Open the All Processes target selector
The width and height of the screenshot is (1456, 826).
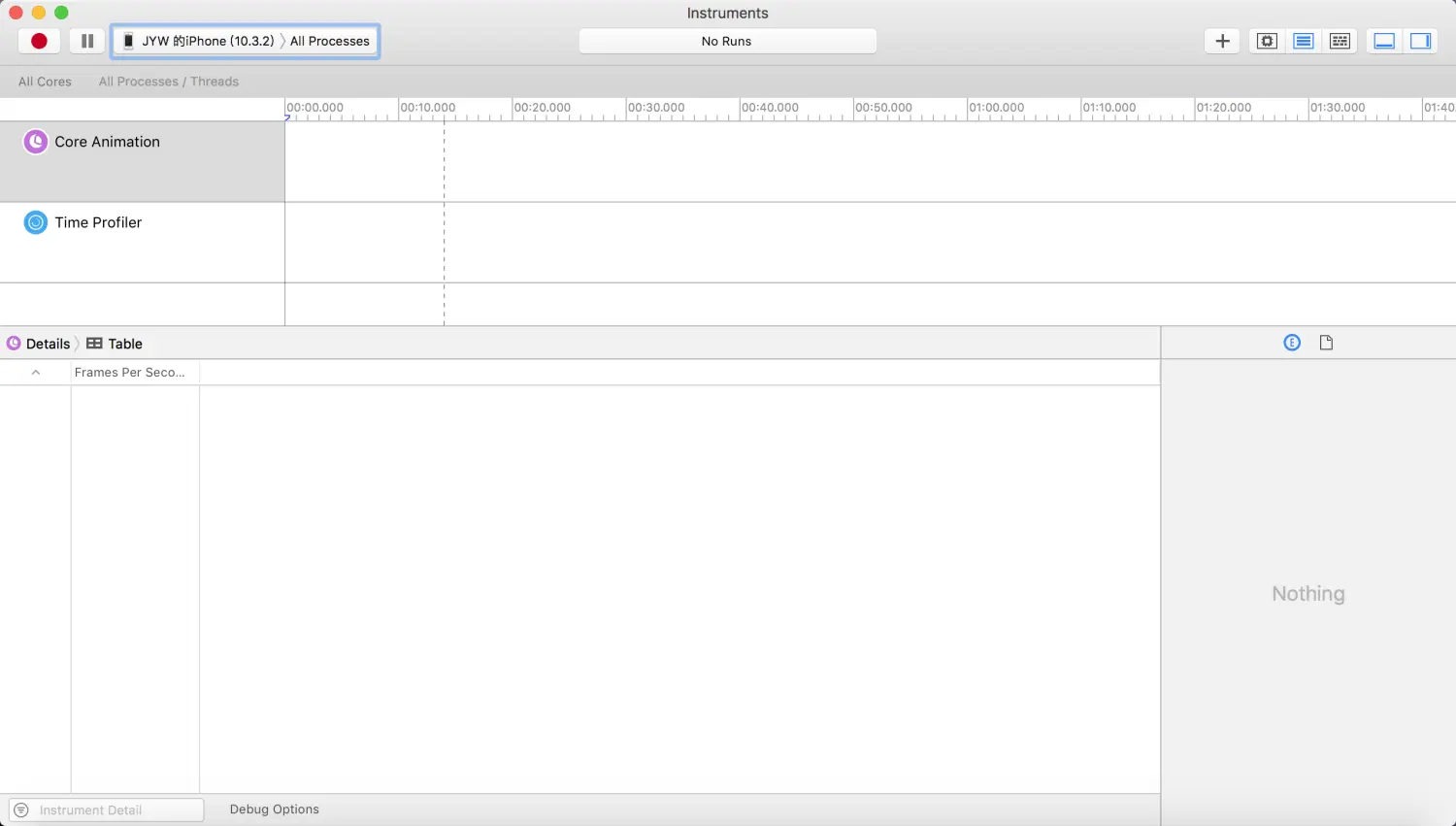click(x=330, y=41)
